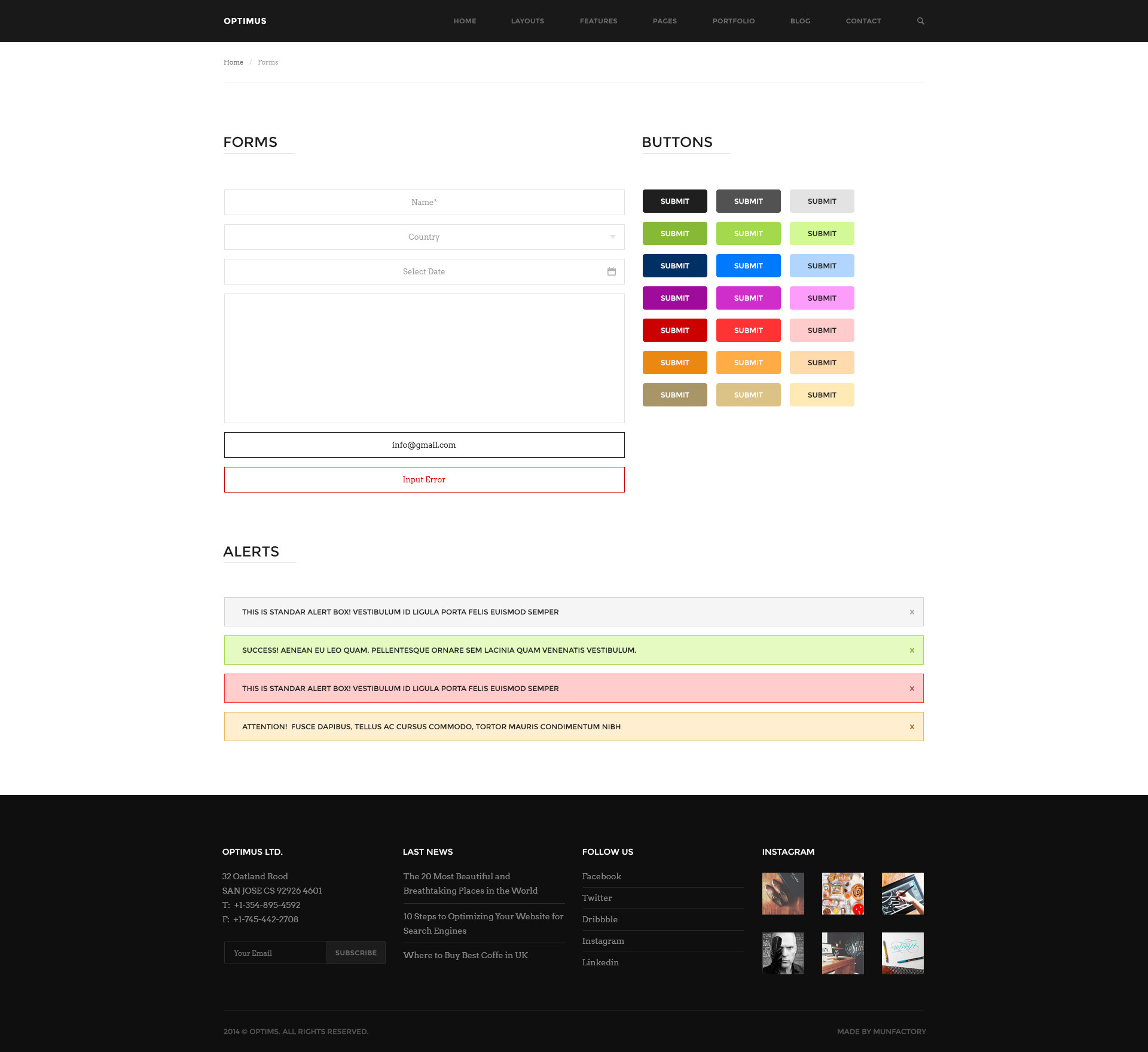This screenshot has height=1052, width=1148.
Task: Open Instagram thumbnail with food plates
Action: (x=842, y=894)
